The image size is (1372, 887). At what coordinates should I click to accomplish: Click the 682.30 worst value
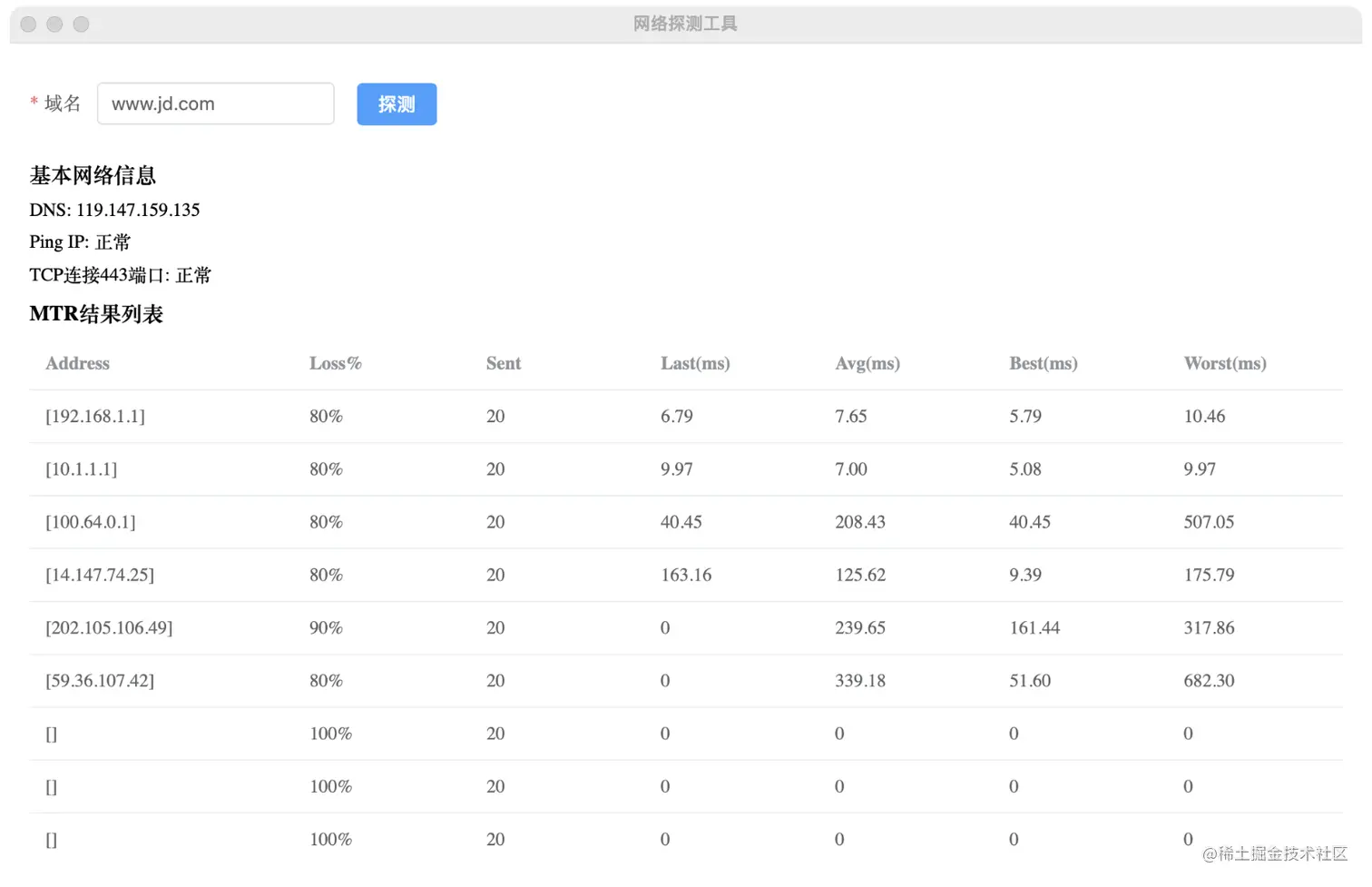click(x=1209, y=680)
